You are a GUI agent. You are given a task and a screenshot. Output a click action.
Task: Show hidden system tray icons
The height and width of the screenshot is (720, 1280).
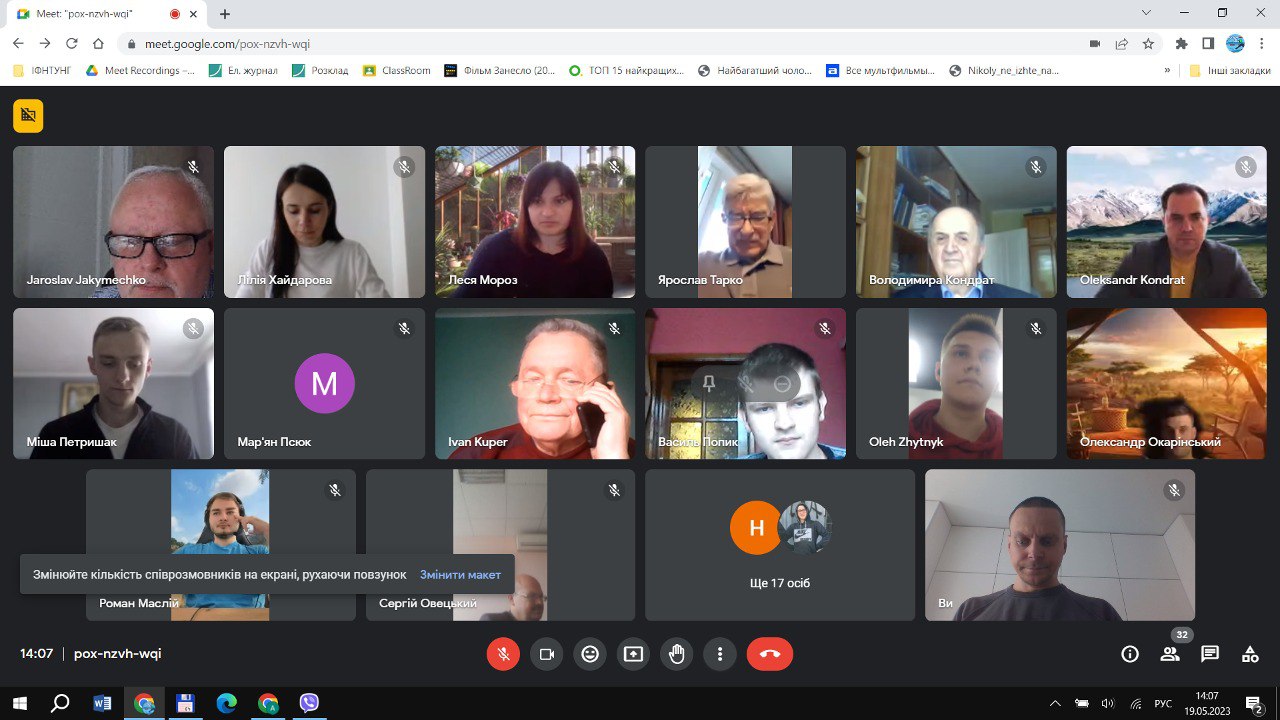pos(1054,703)
